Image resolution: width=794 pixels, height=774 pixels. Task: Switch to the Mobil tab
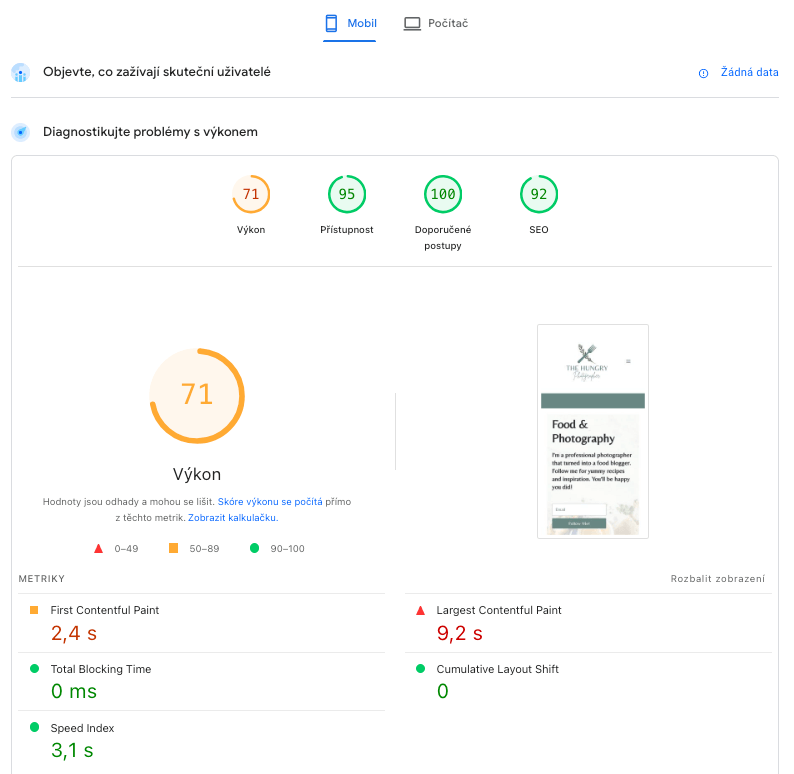(350, 23)
